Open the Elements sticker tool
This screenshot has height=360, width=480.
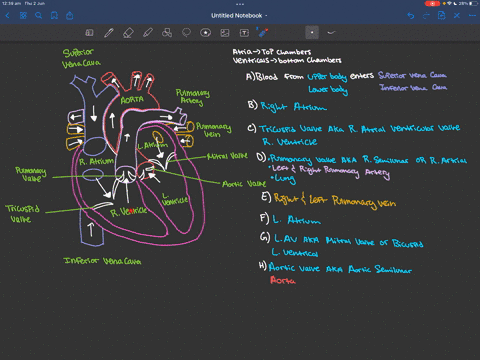[x=206, y=33]
